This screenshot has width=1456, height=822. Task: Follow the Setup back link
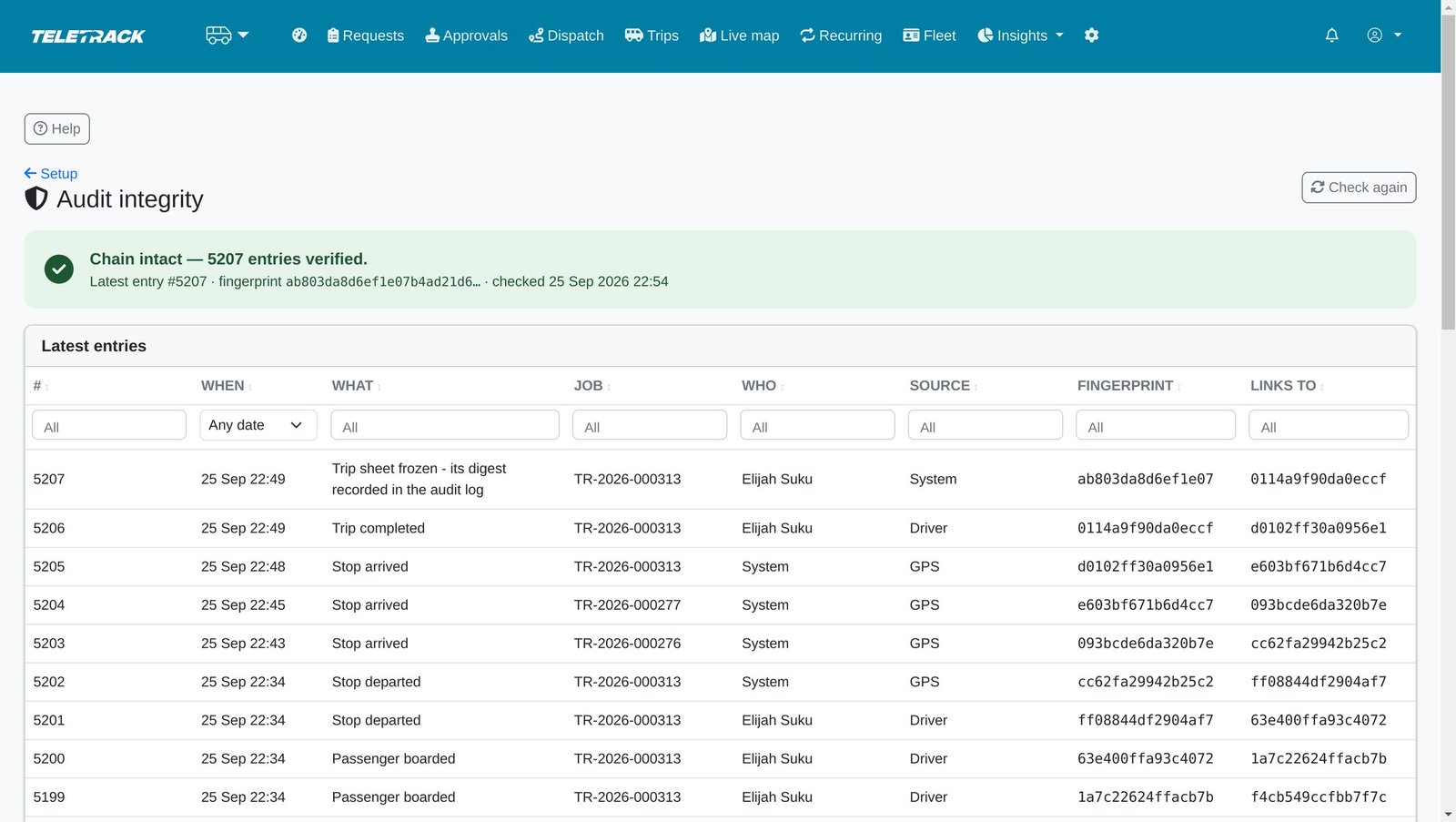click(x=51, y=174)
